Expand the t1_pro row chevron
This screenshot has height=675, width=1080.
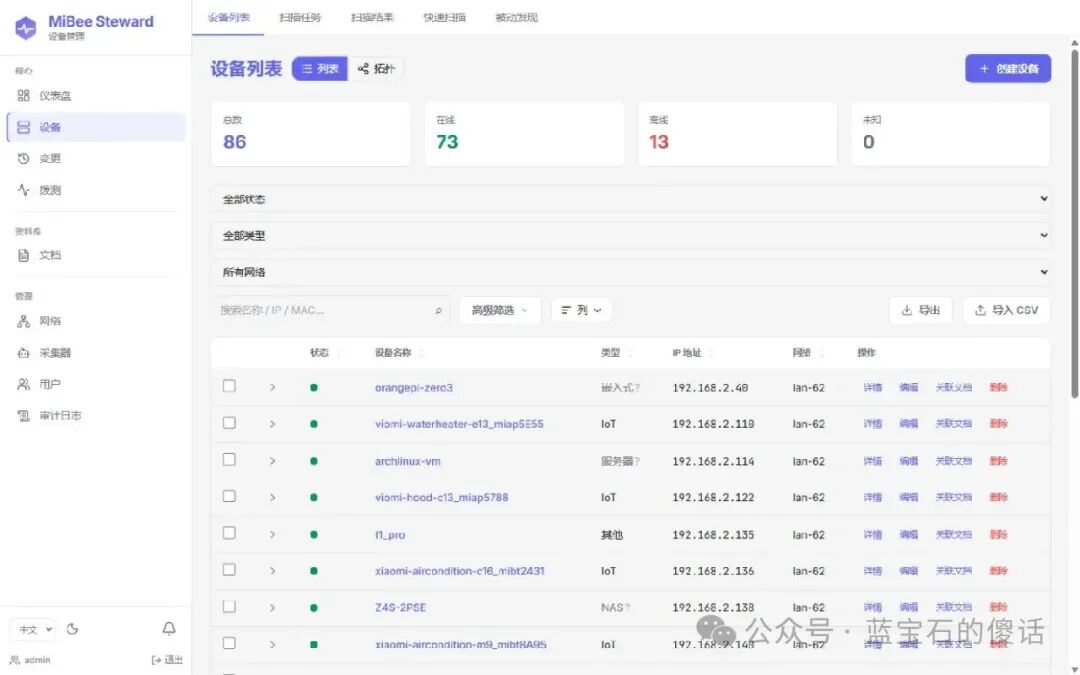[x=273, y=534]
